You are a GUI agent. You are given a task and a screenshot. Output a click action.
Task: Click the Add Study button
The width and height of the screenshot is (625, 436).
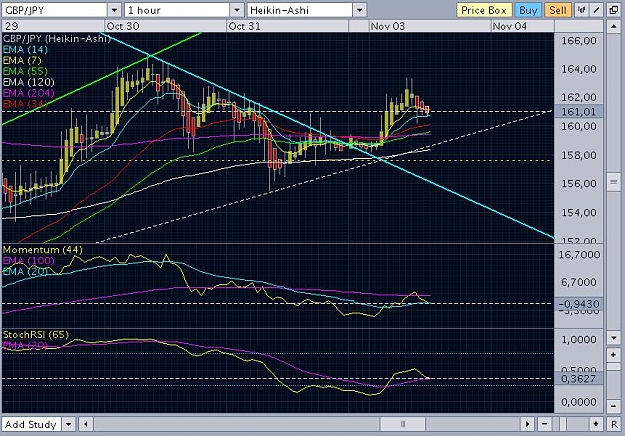31,424
